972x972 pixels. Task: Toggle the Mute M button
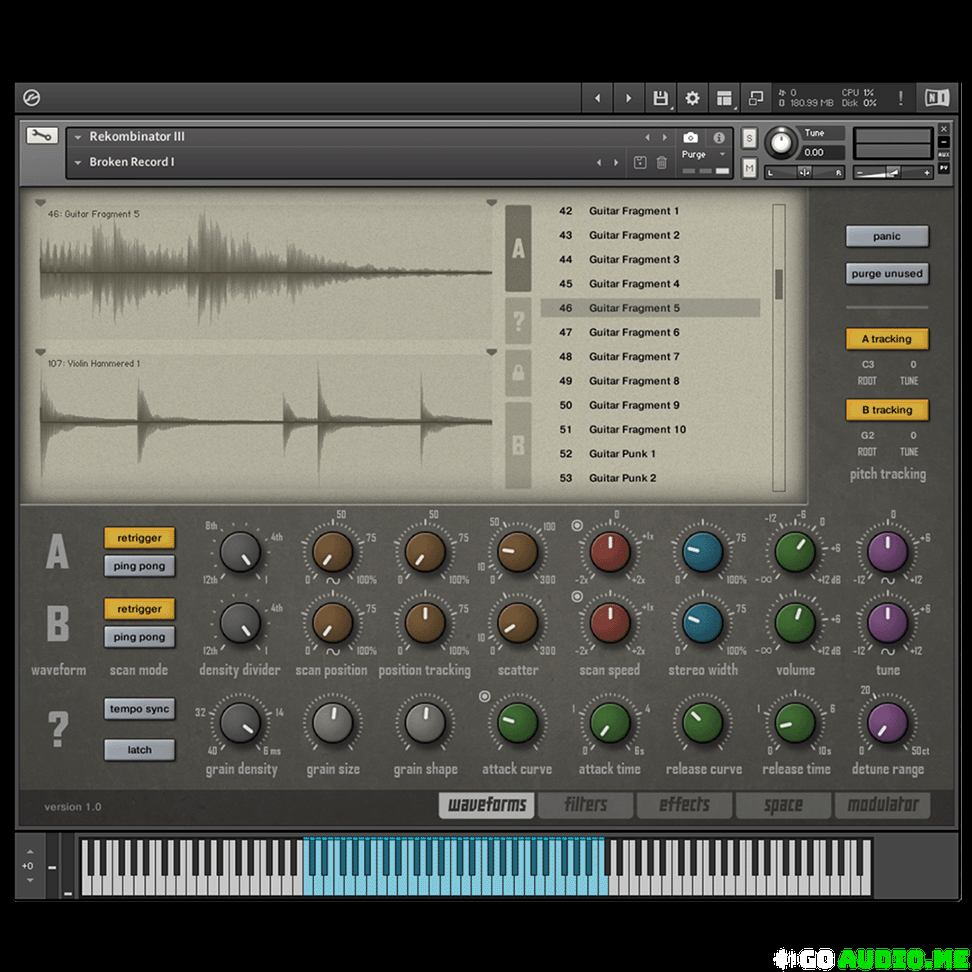(749, 169)
